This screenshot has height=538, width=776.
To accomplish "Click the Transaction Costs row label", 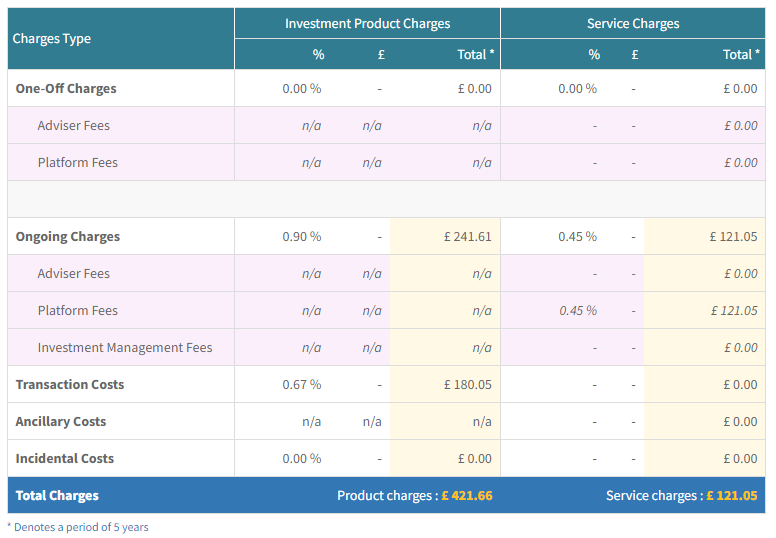I will pyautogui.click(x=70, y=385).
